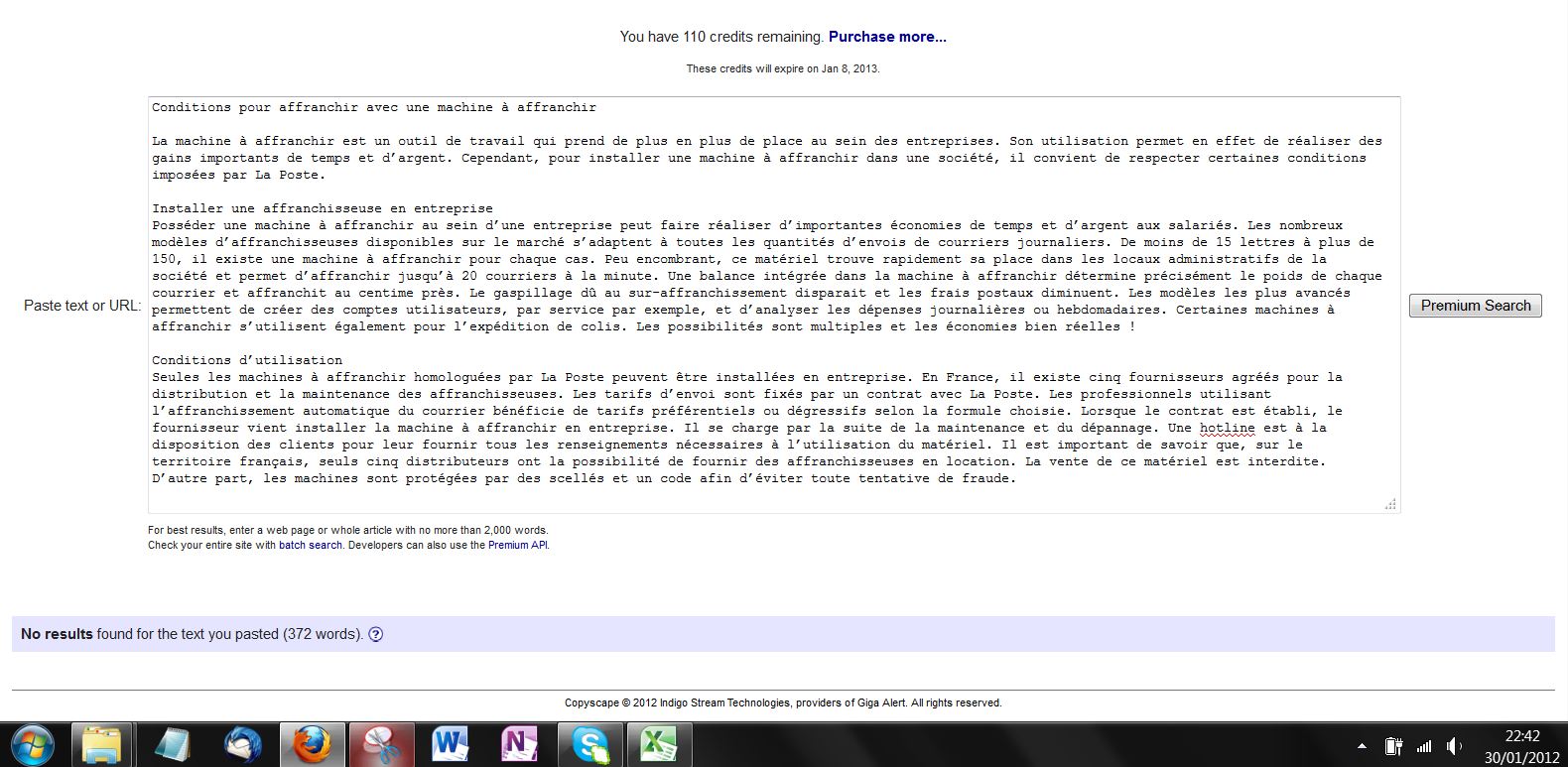
Task: Click the help icon beside No results message
Action: 376,635
